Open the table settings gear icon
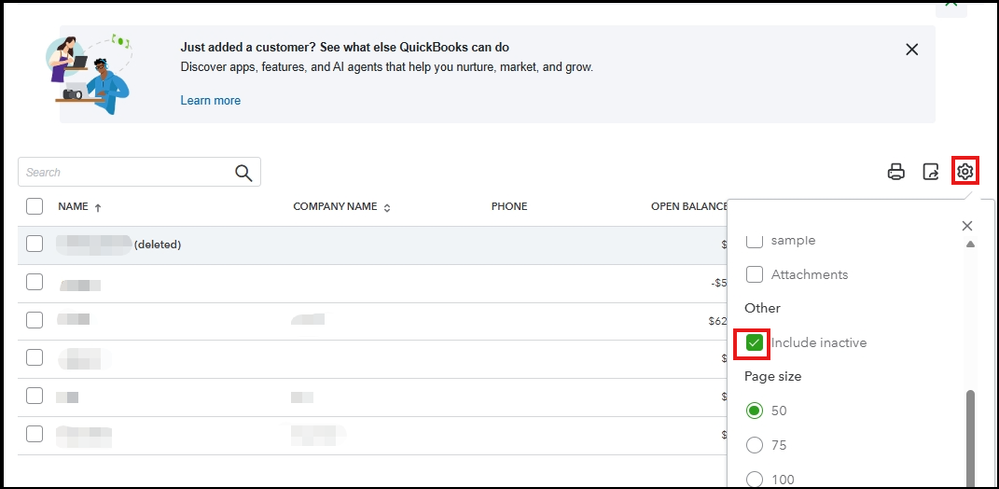 (x=965, y=172)
